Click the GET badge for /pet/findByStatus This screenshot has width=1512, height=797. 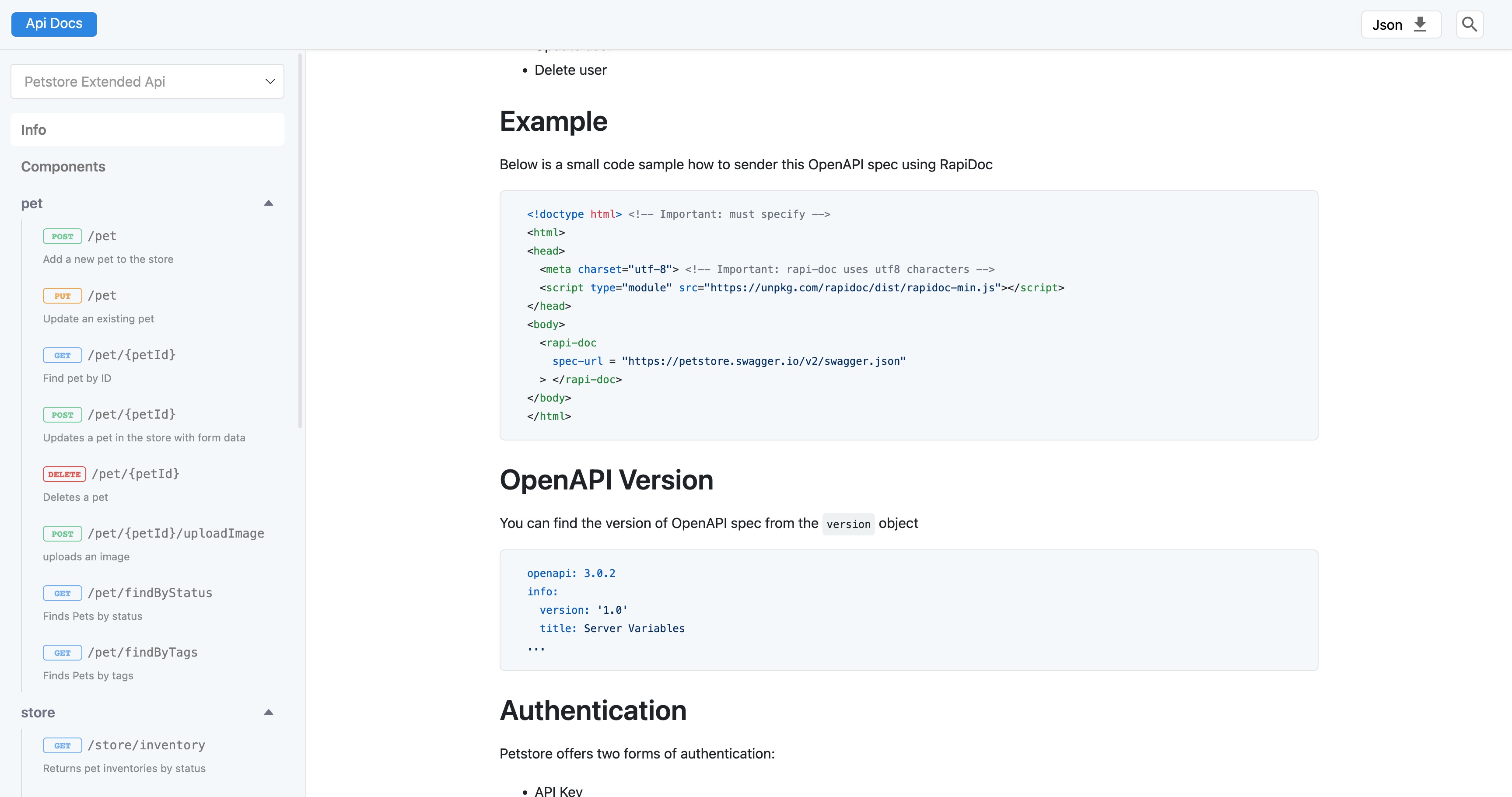tap(62, 593)
